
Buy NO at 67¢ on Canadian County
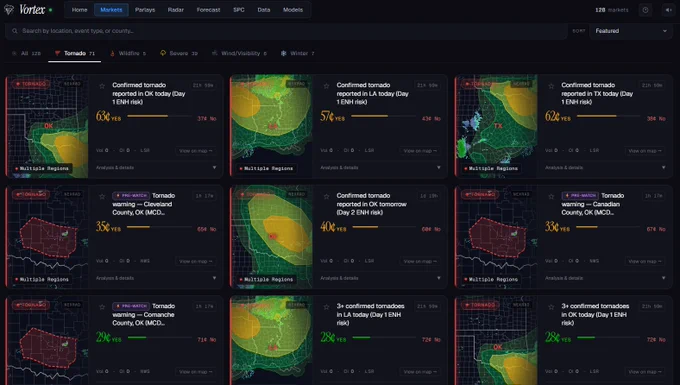pos(656,229)
